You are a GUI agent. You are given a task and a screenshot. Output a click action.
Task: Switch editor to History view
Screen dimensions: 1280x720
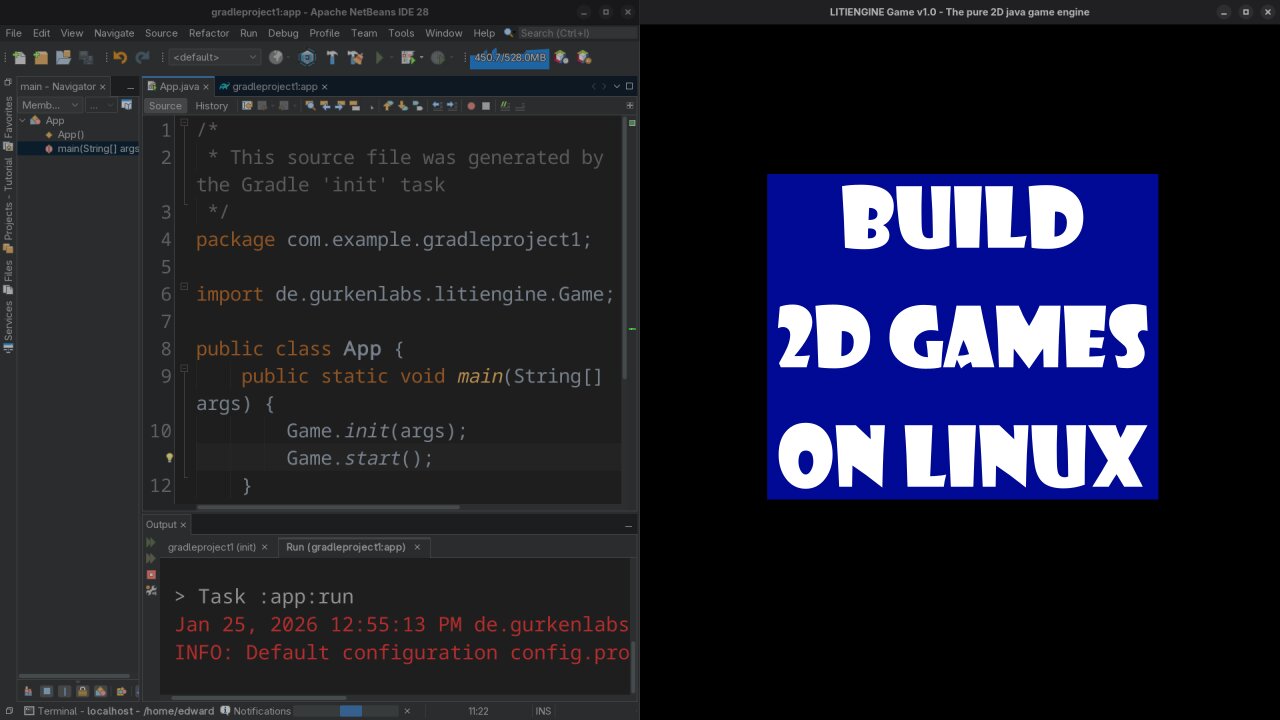[x=211, y=105]
